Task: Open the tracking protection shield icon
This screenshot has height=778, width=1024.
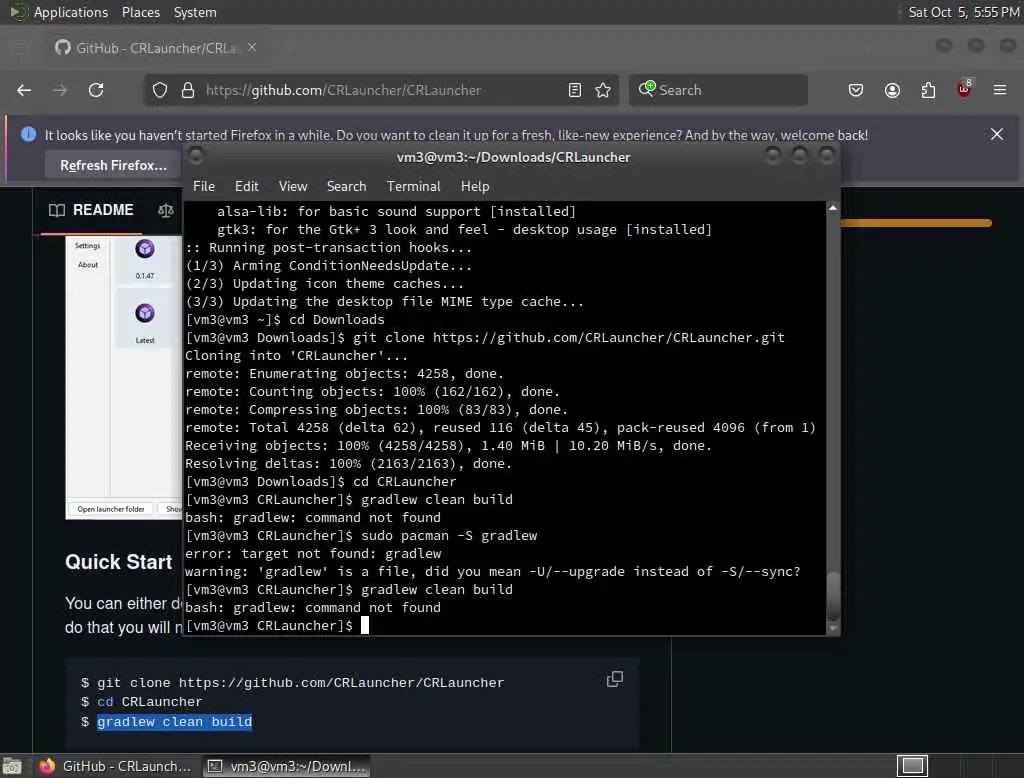Action: click(x=160, y=90)
